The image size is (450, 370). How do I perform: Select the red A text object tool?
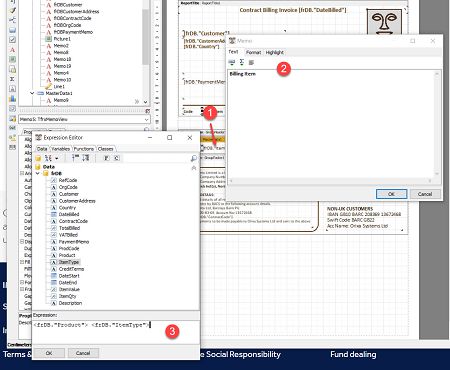click(12, 50)
